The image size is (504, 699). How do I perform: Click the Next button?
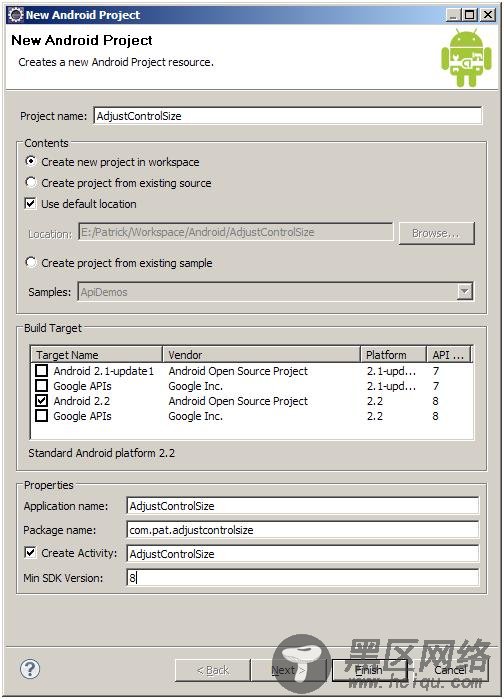point(290,670)
